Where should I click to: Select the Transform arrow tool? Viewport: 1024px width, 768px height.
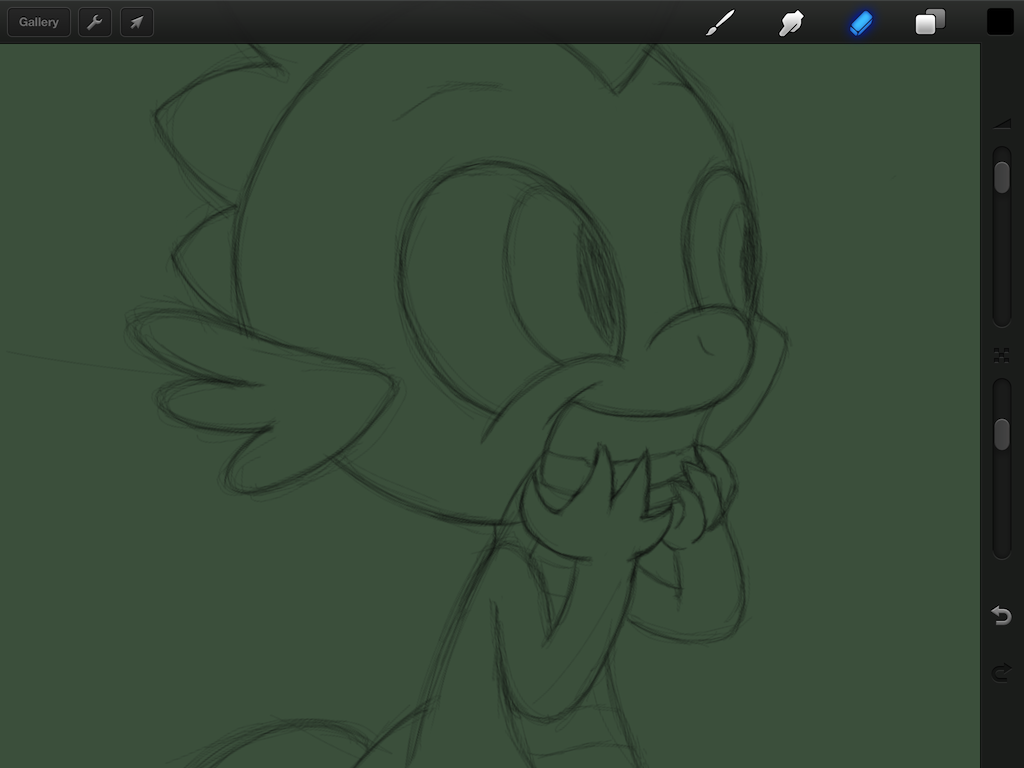coord(137,22)
